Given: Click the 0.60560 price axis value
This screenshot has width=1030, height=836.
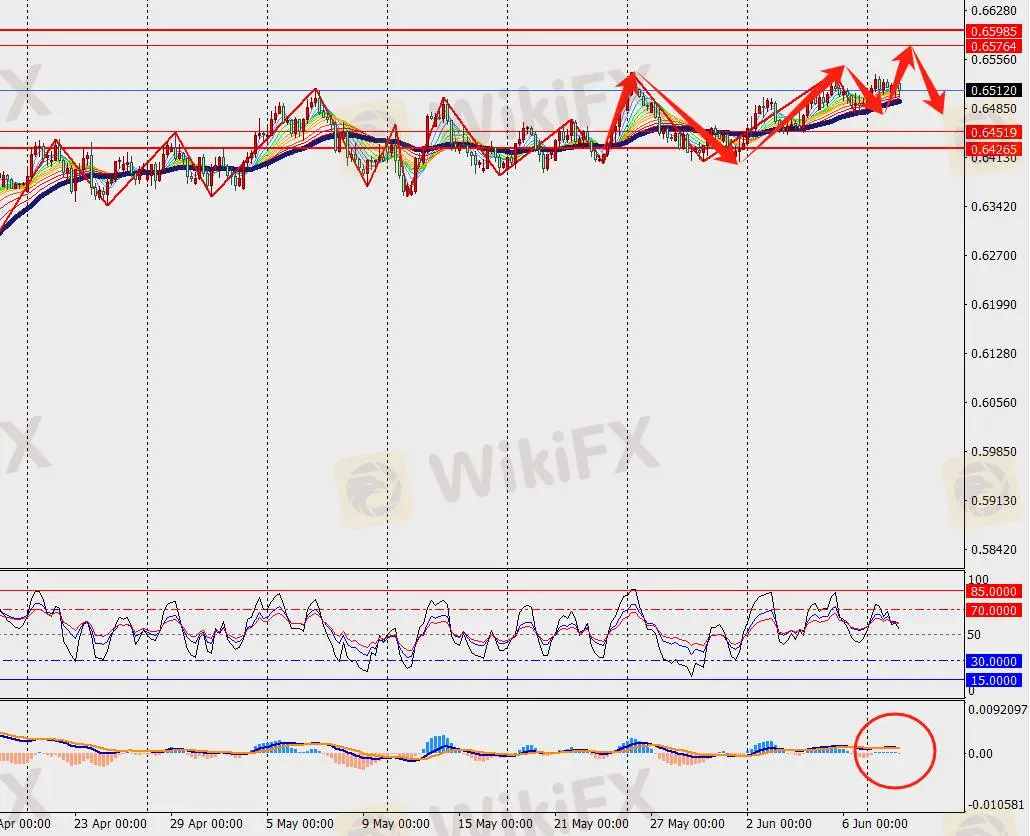Looking at the screenshot, I should point(994,403).
